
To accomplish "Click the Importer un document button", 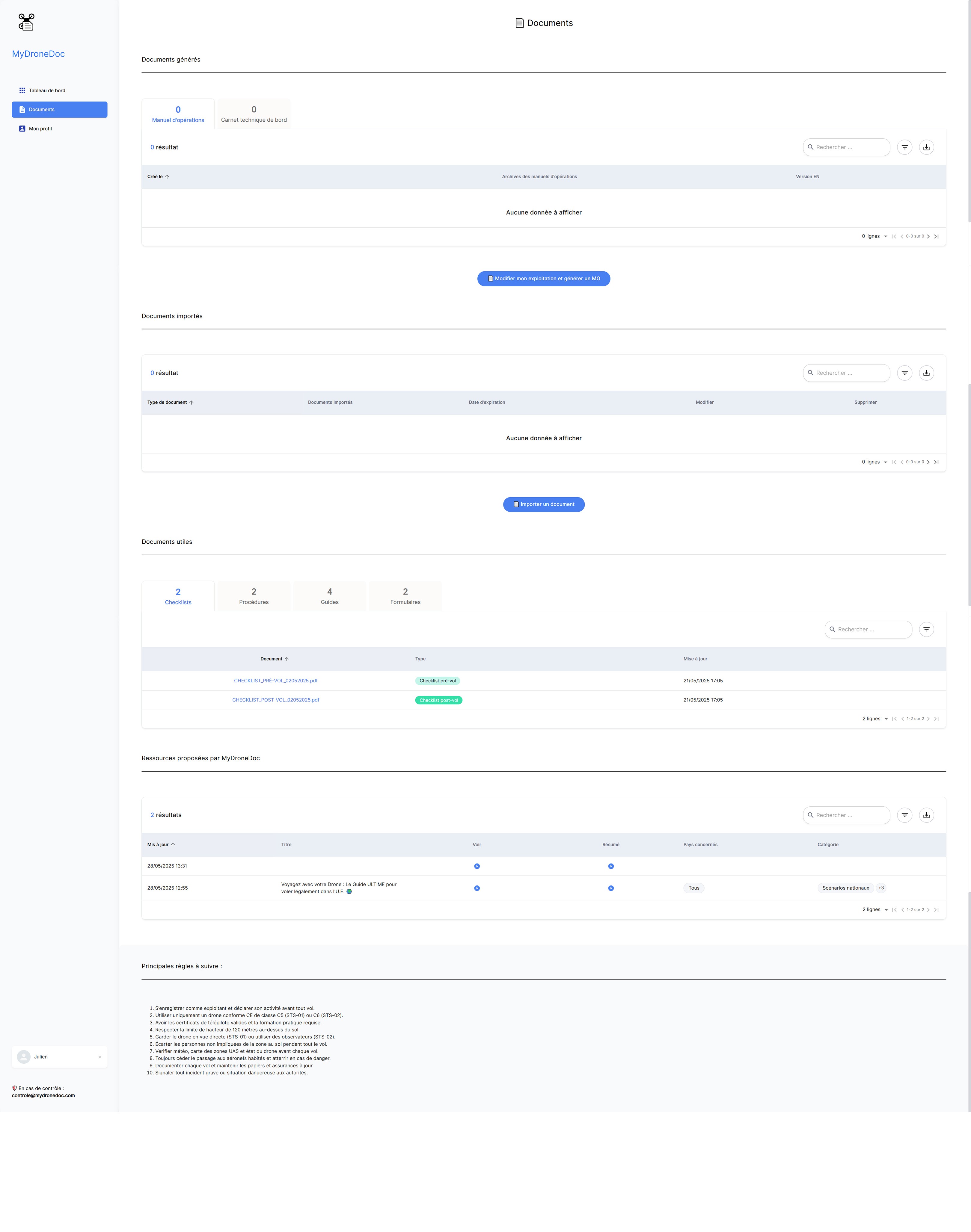I will coord(543,504).
